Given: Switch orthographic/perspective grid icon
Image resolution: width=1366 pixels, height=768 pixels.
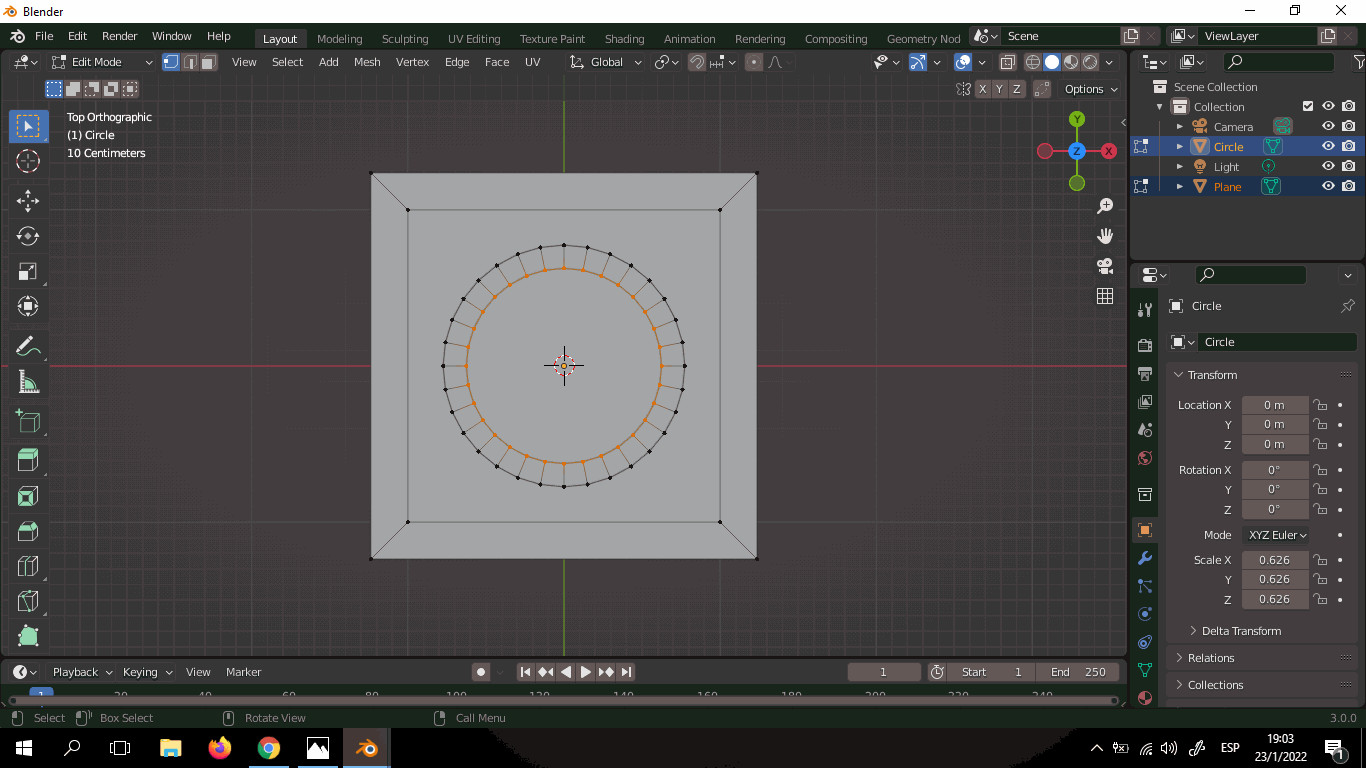Looking at the screenshot, I should point(1105,296).
